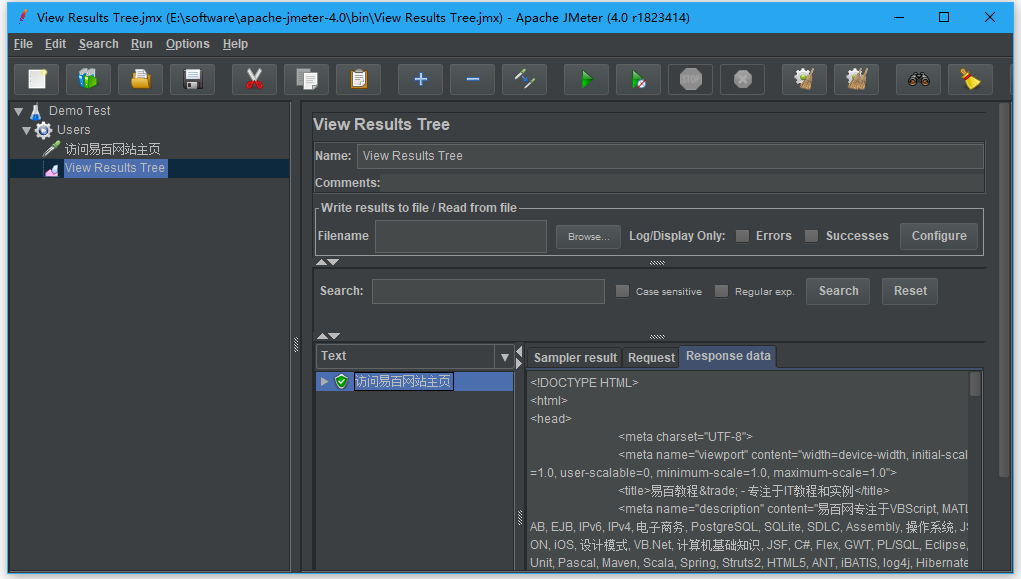Click the Browse... button
Screen dimensions: 1021x579
(x=588, y=237)
